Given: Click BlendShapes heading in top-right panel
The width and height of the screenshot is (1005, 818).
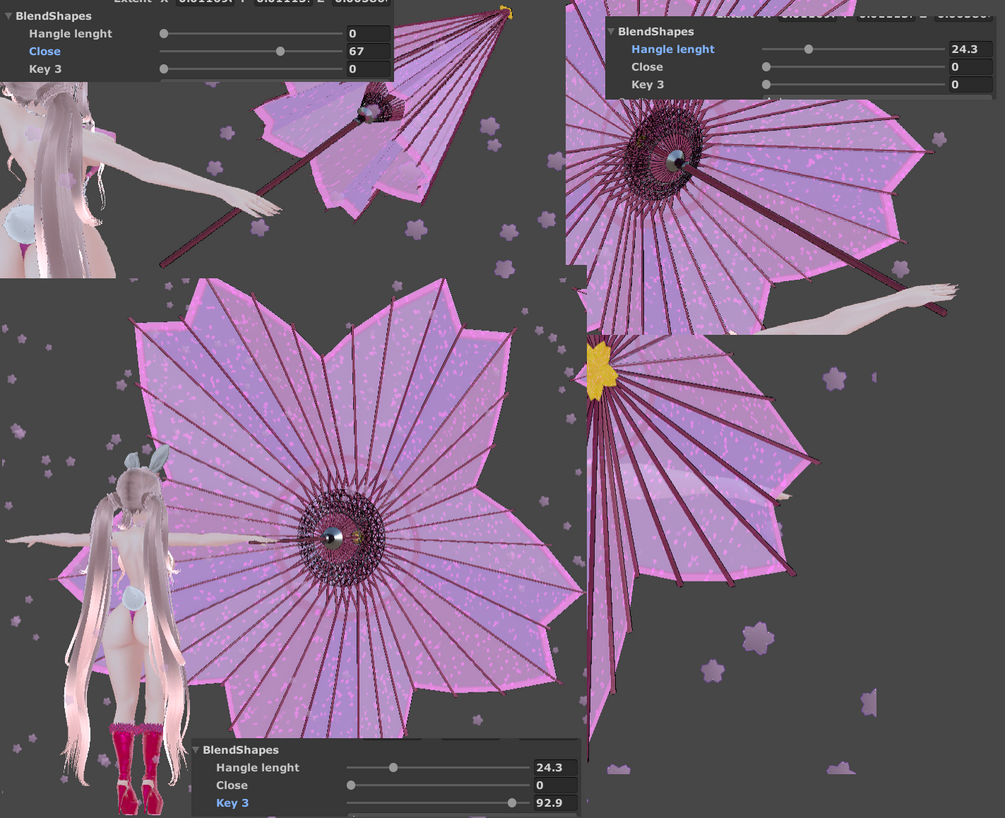Looking at the screenshot, I should [x=656, y=31].
